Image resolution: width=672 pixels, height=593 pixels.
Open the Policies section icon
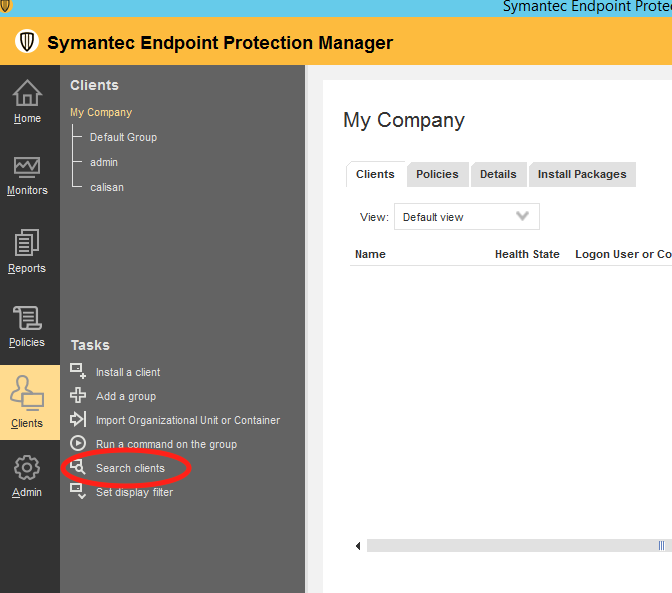[27, 319]
